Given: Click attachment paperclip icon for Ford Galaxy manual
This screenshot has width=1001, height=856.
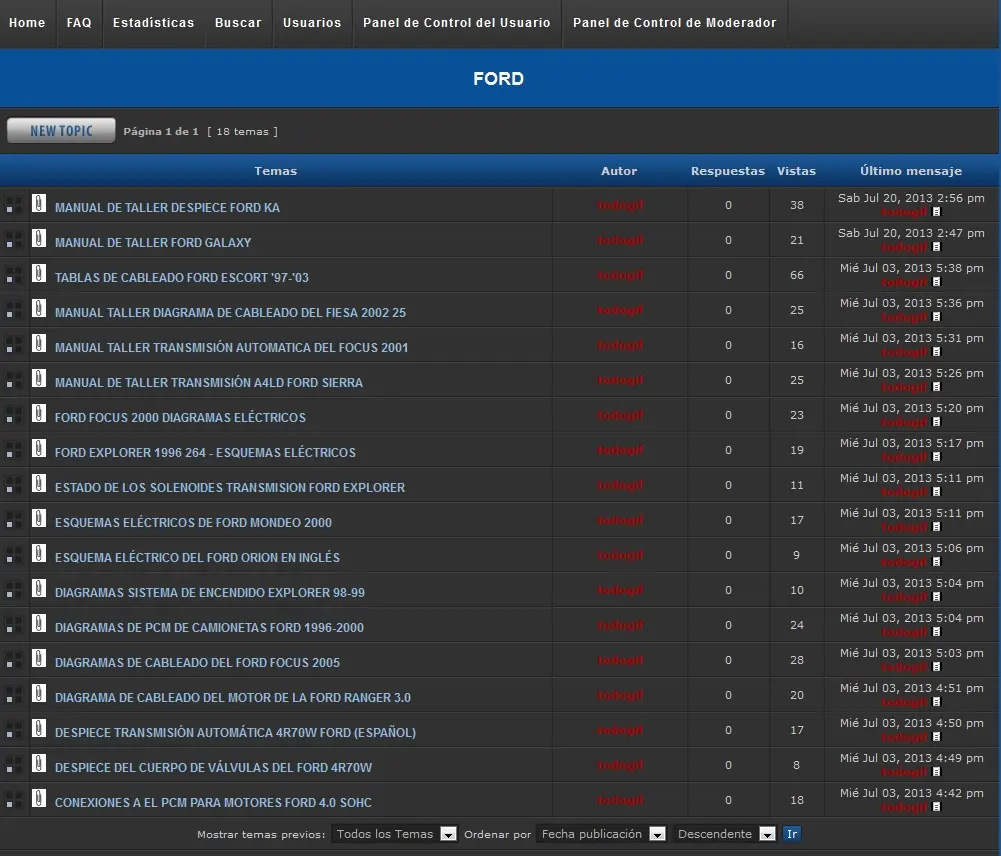Looking at the screenshot, I should coord(39,238).
